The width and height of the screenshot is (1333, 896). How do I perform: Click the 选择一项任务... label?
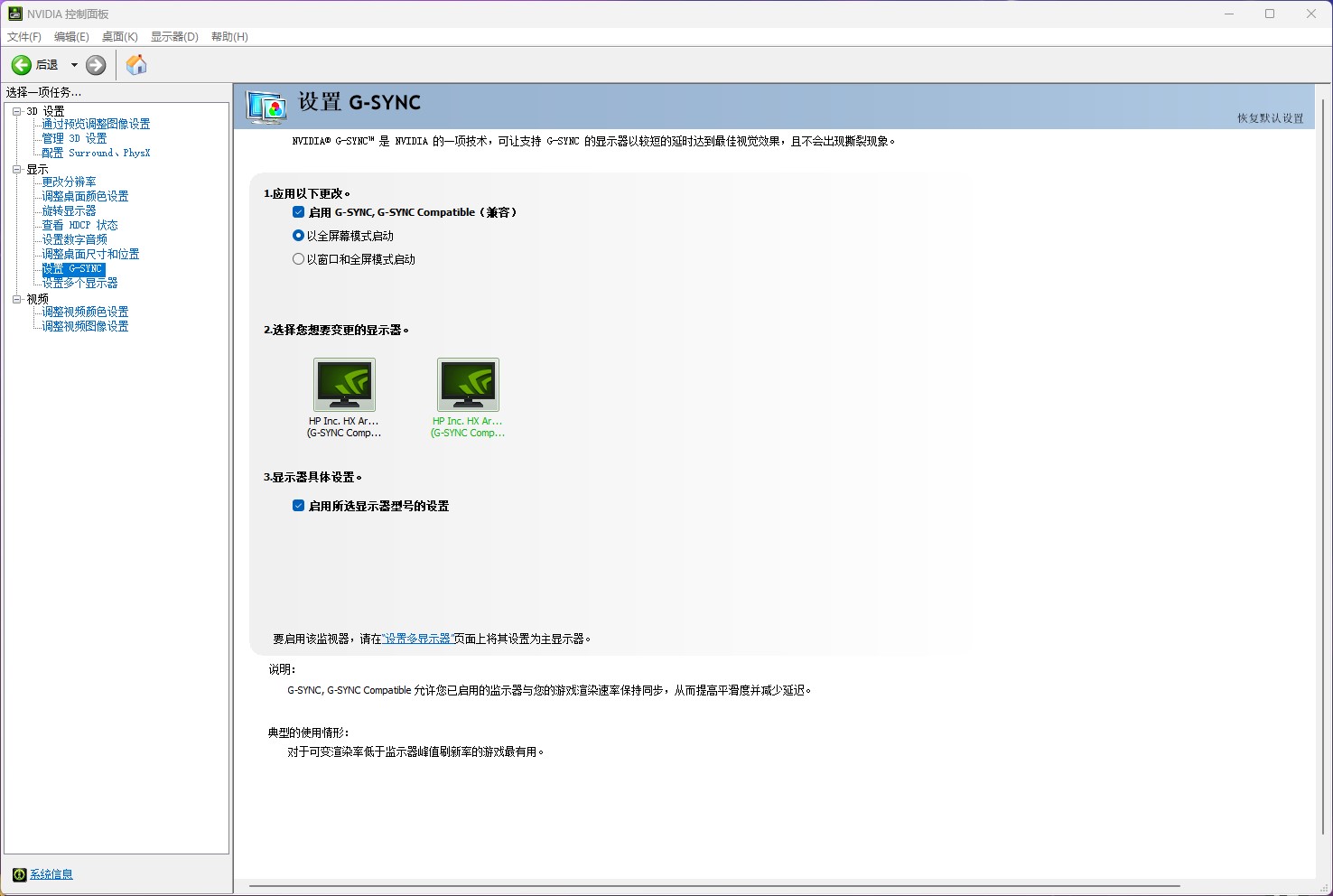pyautogui.click(x=43, y=92)
